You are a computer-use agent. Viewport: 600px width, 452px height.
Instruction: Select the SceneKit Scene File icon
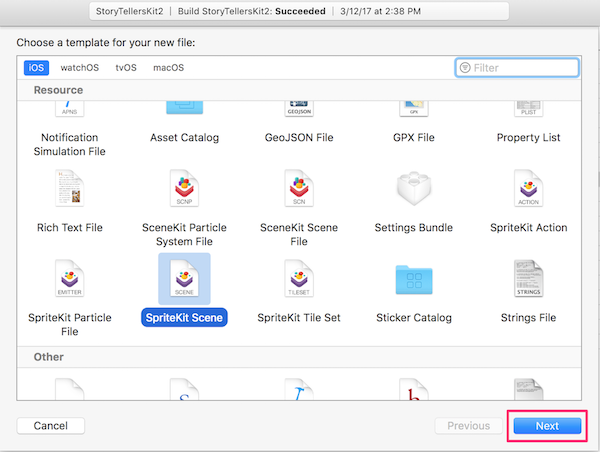coord(299,188)
